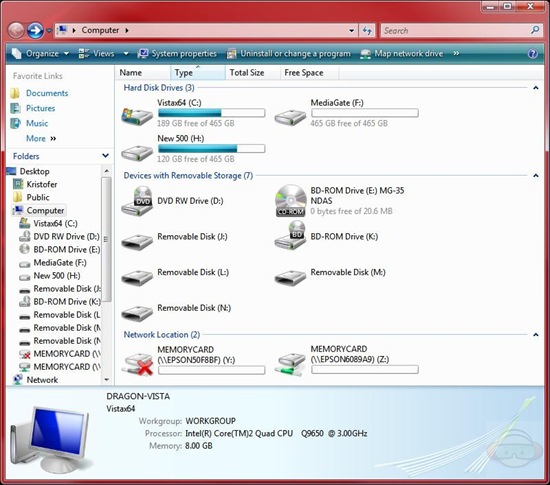Click the folder tree scrollbar down arrow

pos(107,380)
